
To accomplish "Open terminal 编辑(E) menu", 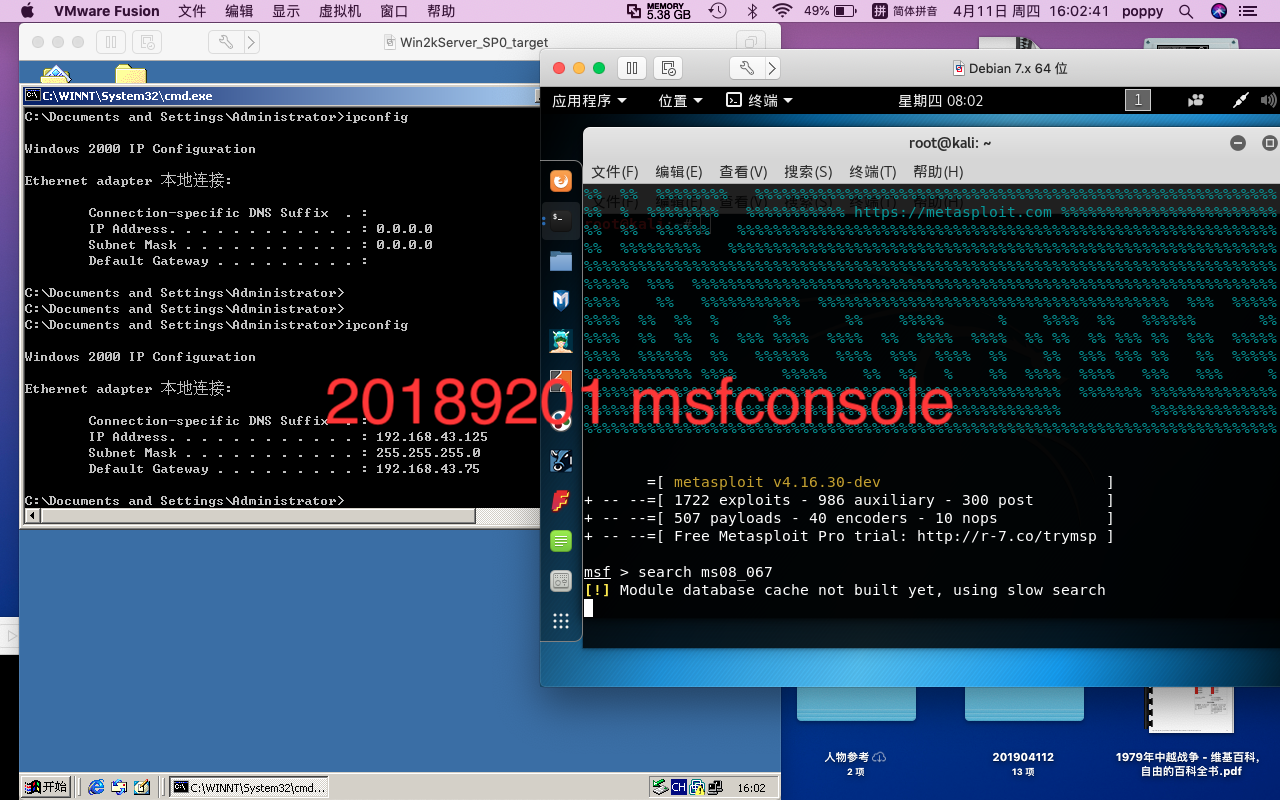I will [679, 172].
